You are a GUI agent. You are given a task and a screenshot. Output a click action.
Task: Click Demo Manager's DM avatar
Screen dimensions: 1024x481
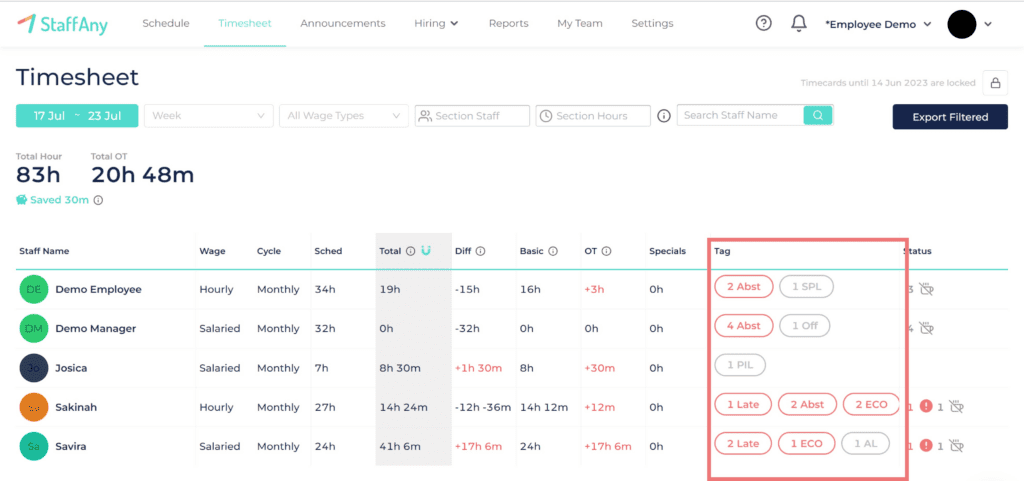pyautogui.click(x=34, y=328)
